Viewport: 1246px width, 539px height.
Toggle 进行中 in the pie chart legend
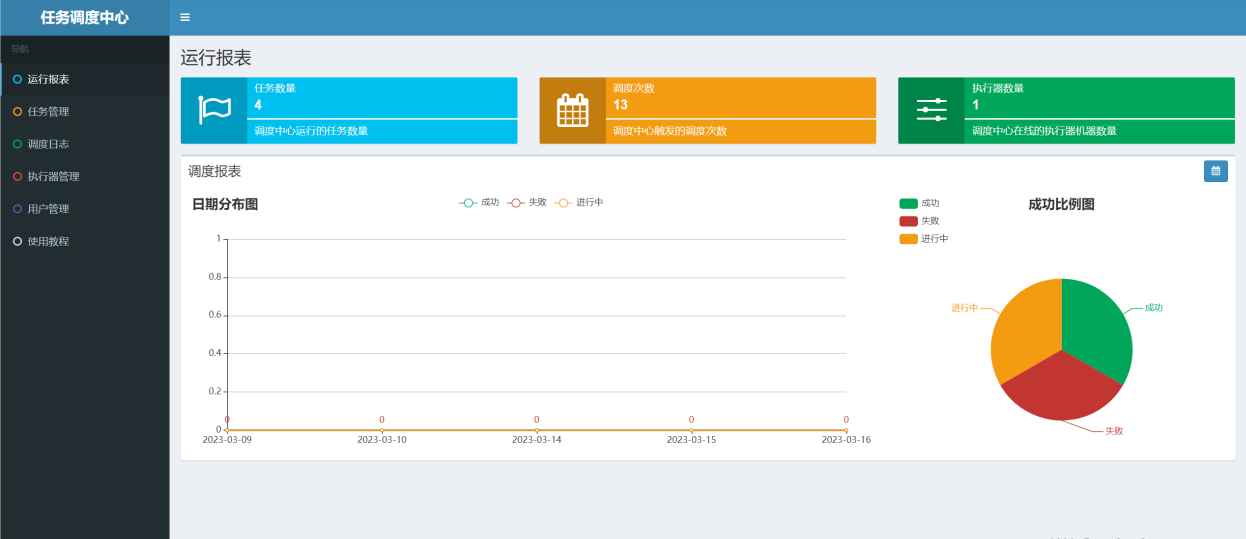(x=924, y=239)
